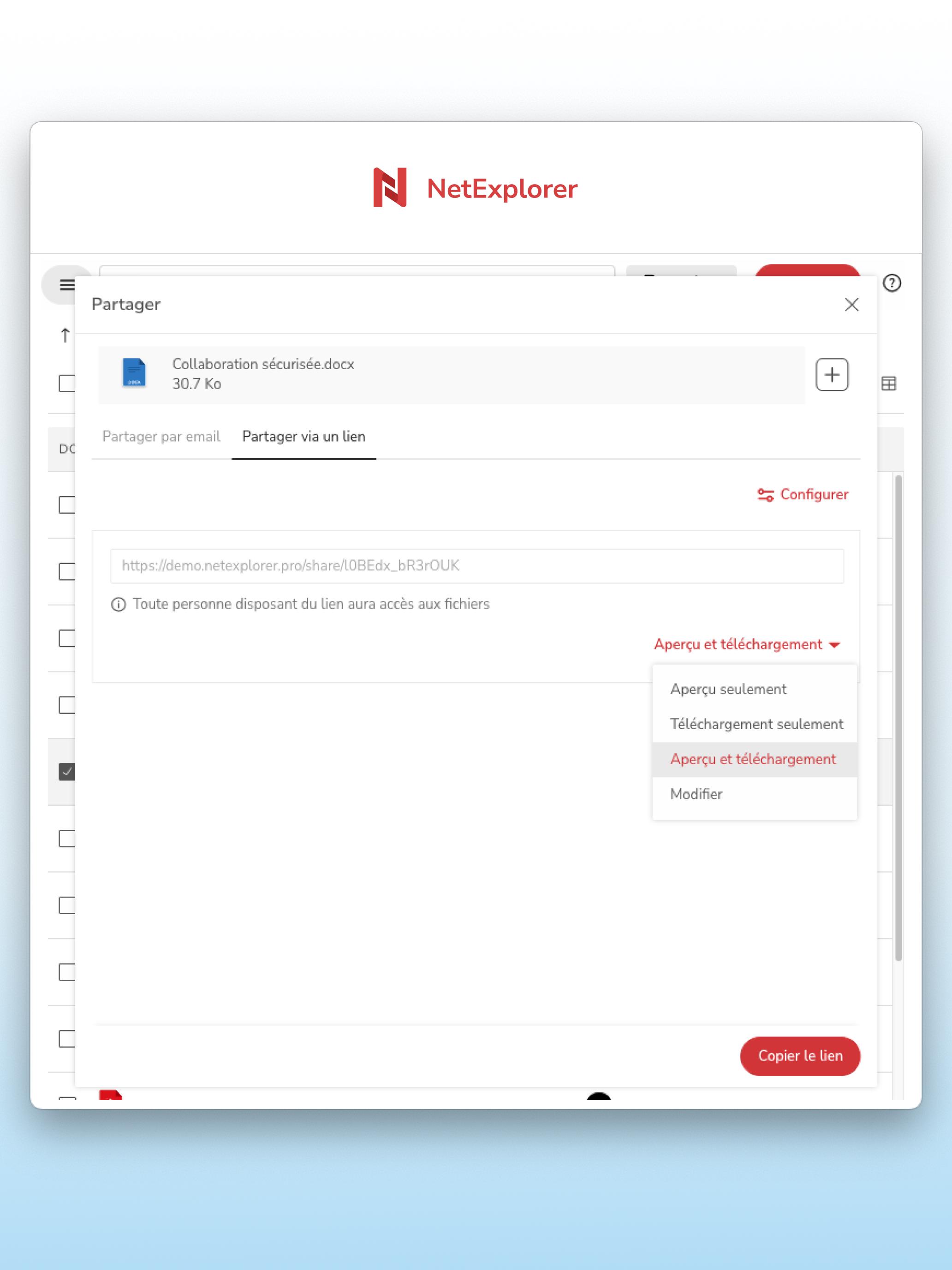Go up one folder with the arrow
The width and height of the screenshot is (952, 1270).
pos(65,335)
